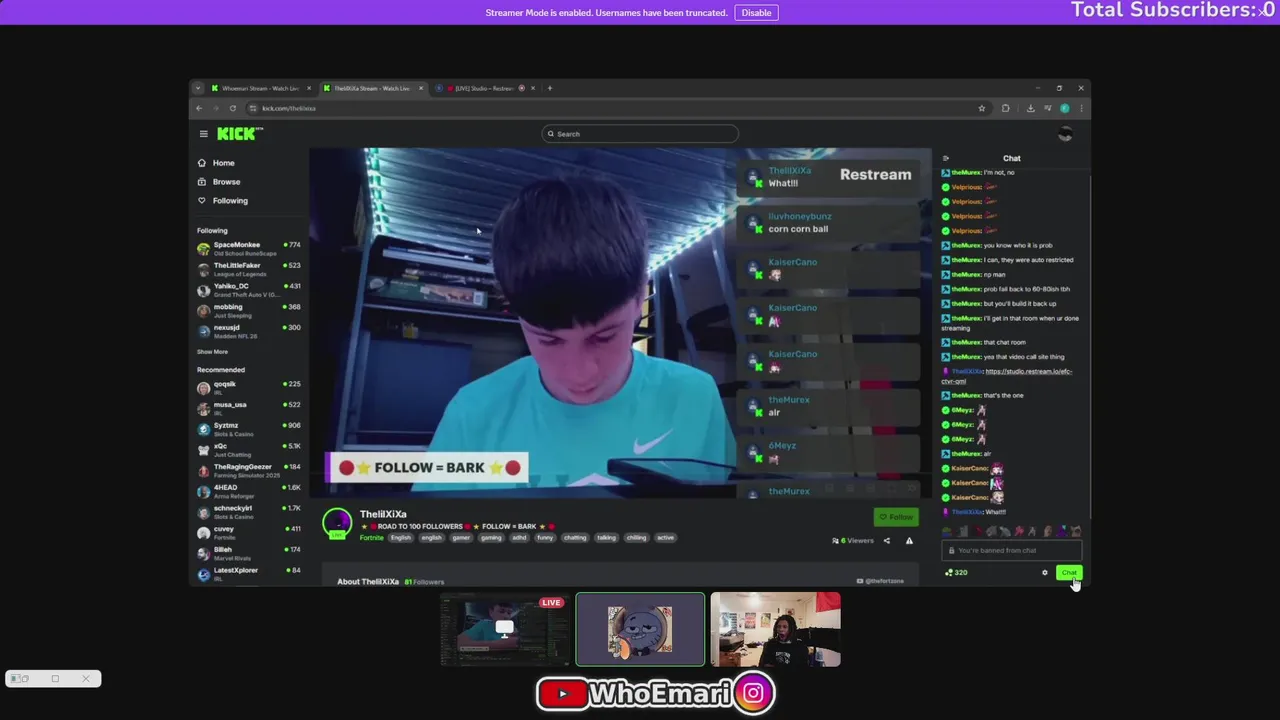
Task: Open browser three-dot menu
Action: click(x=1081, y=108)
